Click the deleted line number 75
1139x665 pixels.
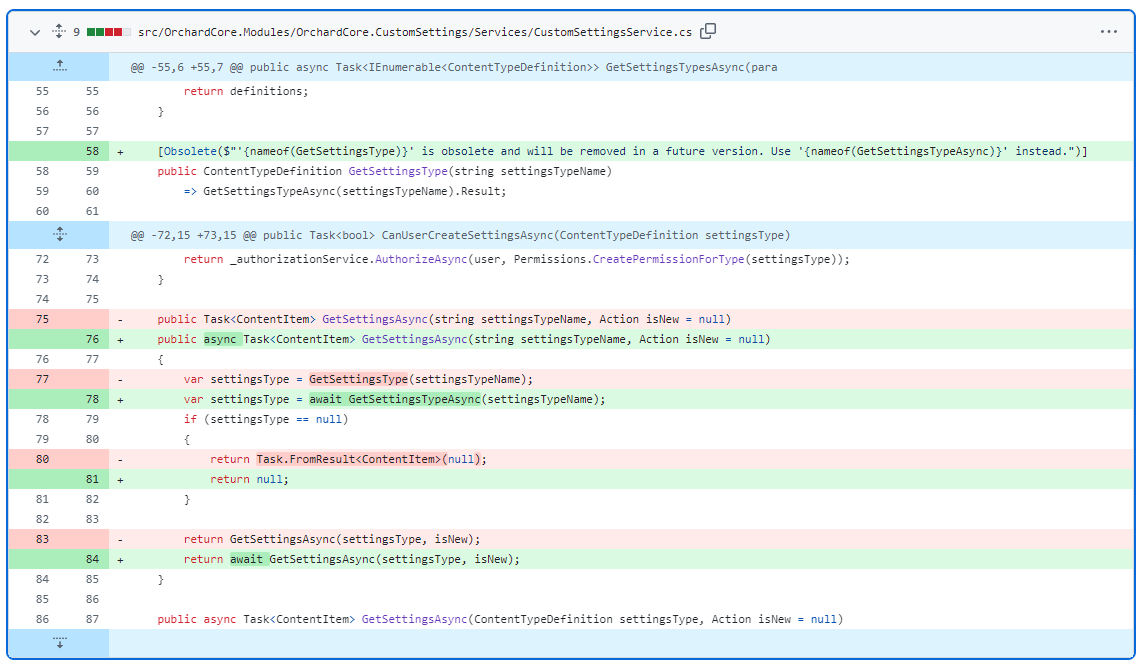(42, 319)
